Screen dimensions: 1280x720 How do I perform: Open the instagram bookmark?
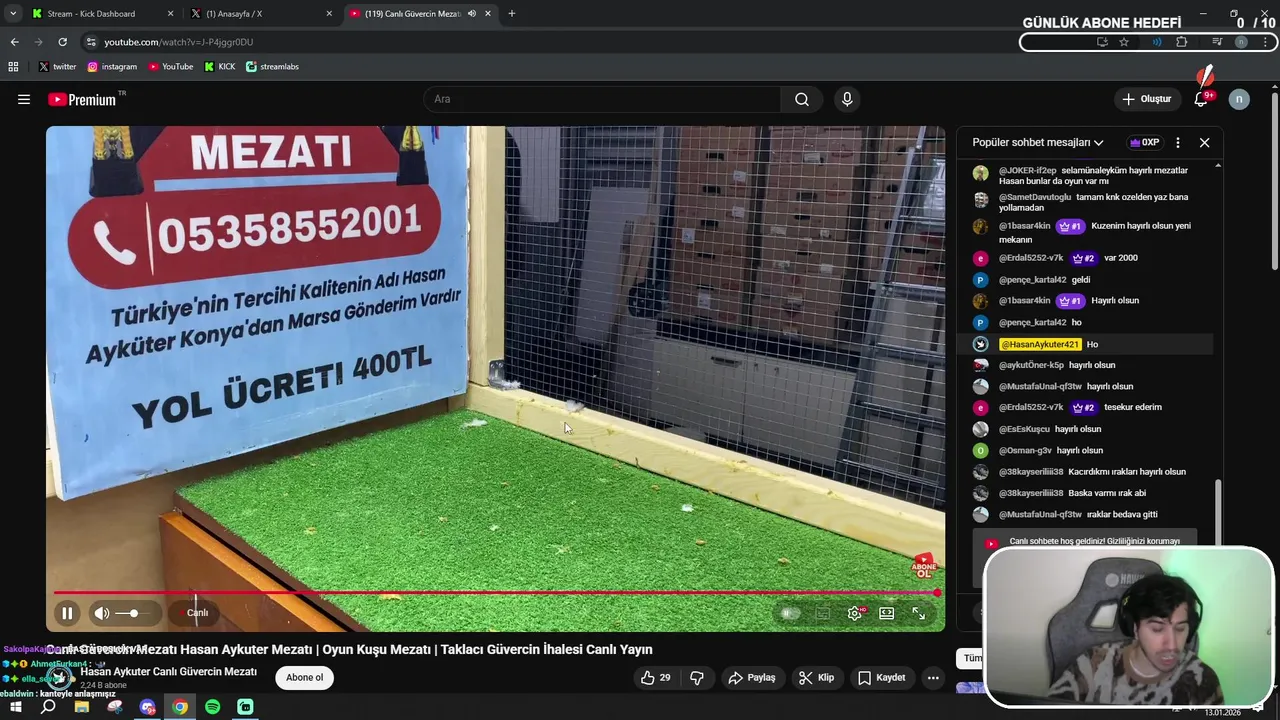point(112,67)
